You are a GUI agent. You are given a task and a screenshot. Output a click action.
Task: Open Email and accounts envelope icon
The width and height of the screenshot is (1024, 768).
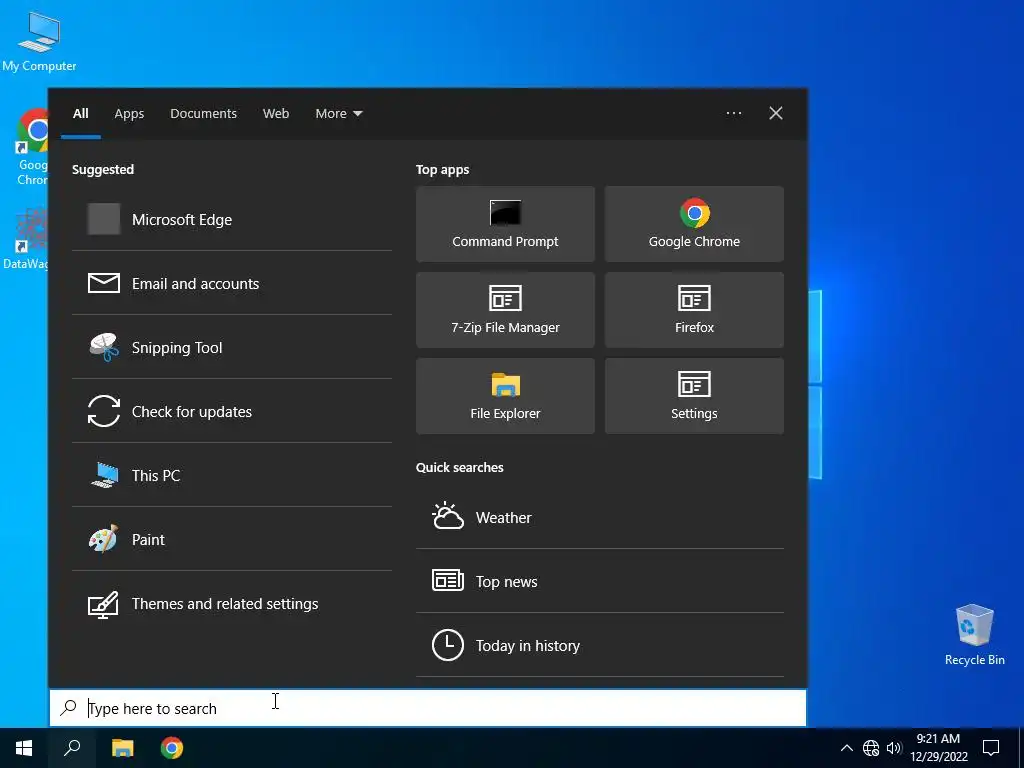coord(104,283)
